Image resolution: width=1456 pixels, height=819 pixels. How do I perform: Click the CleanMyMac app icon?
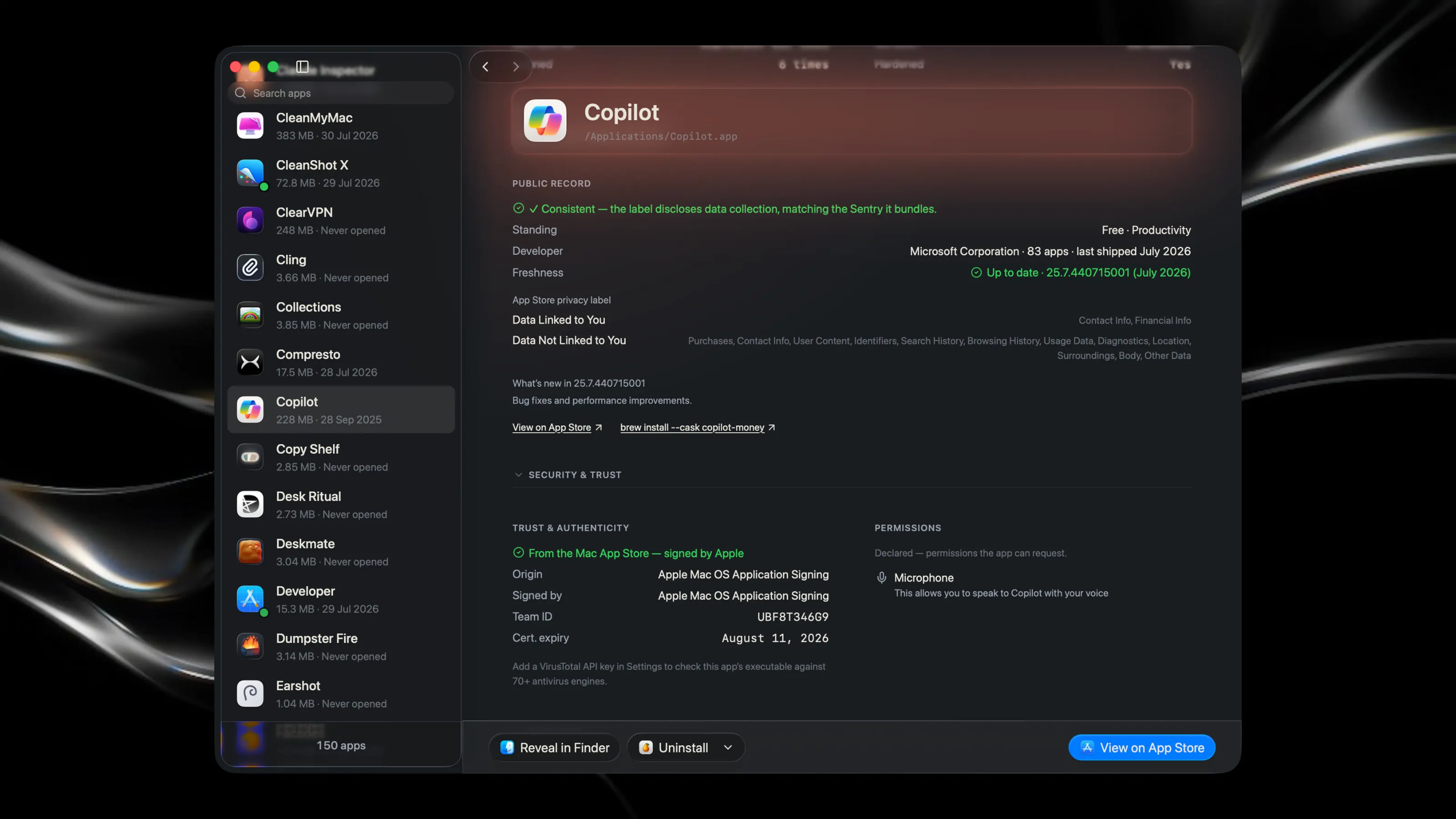click(250, 126)
